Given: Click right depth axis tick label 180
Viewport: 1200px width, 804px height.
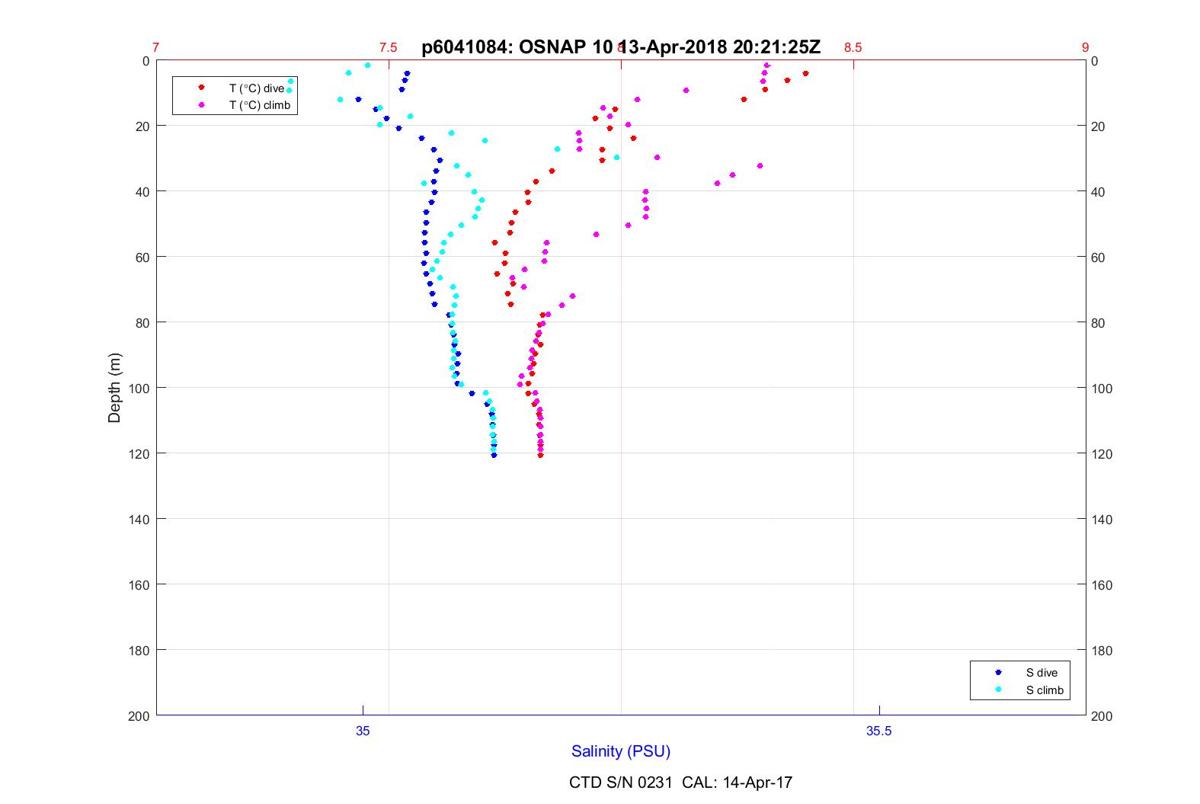Looking at the screenshot, I should point(1102,650).
